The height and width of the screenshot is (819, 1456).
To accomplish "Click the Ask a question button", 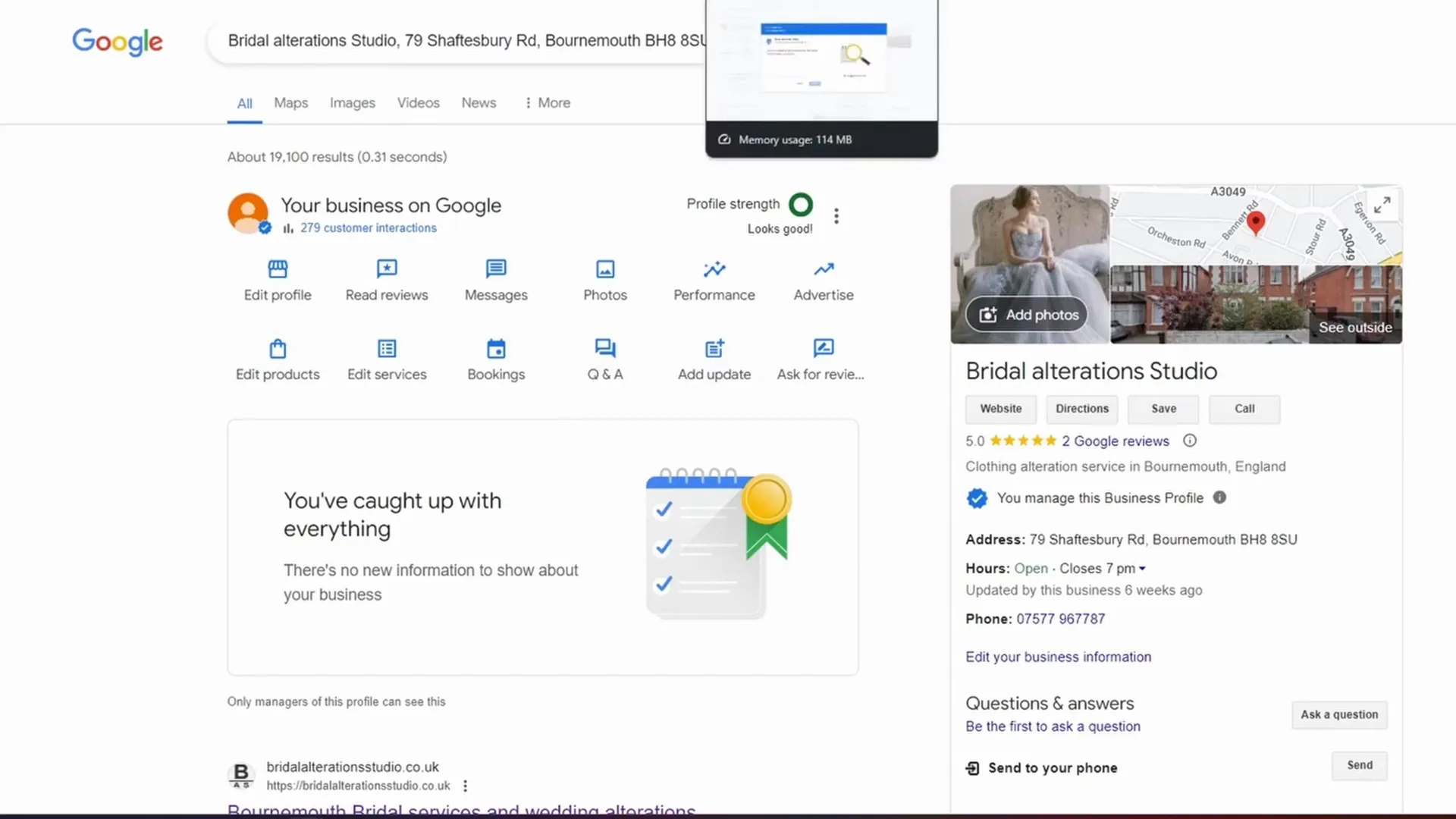I will [1339, 714].
